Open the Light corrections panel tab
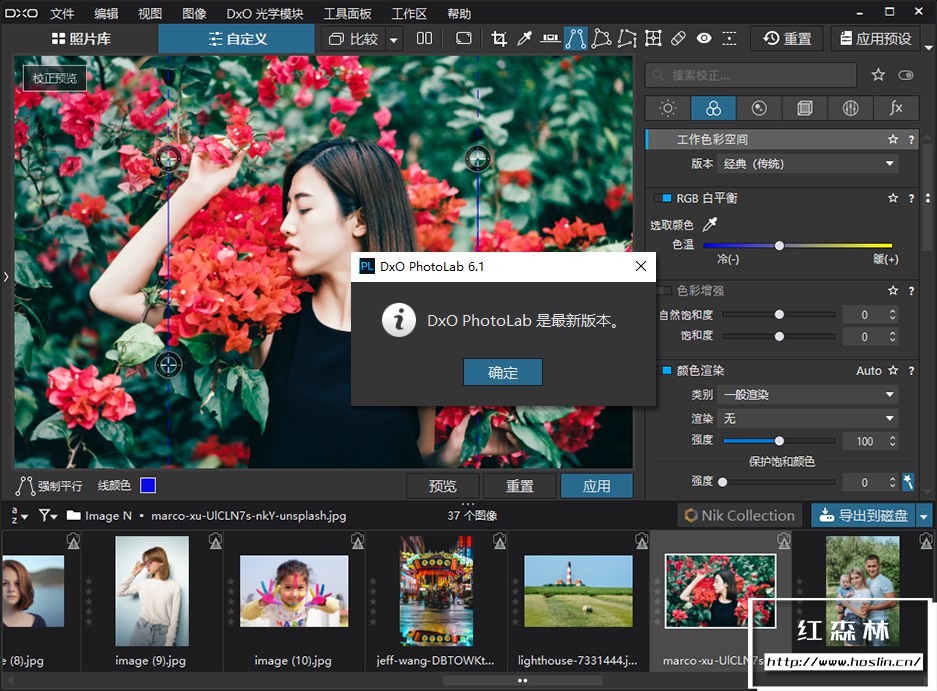 tap(667, 108)
